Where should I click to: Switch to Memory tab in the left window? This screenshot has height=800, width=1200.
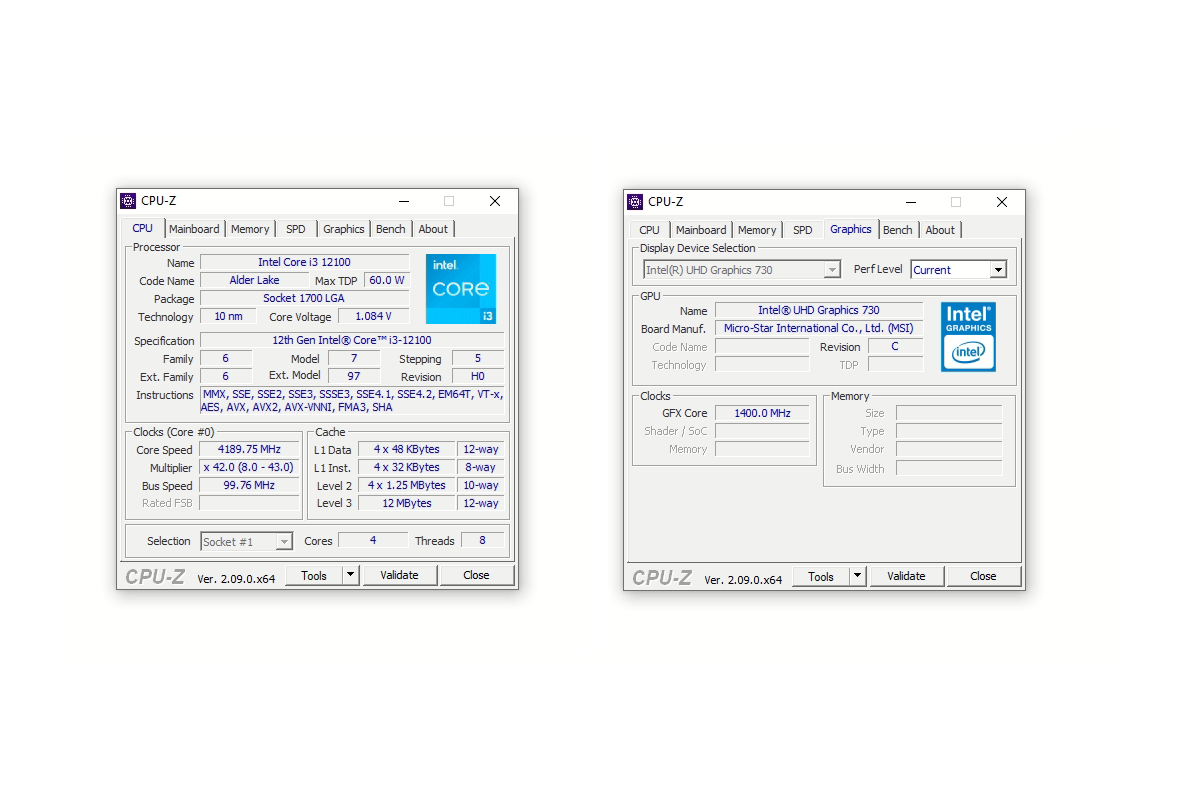[x=250, y=229]
